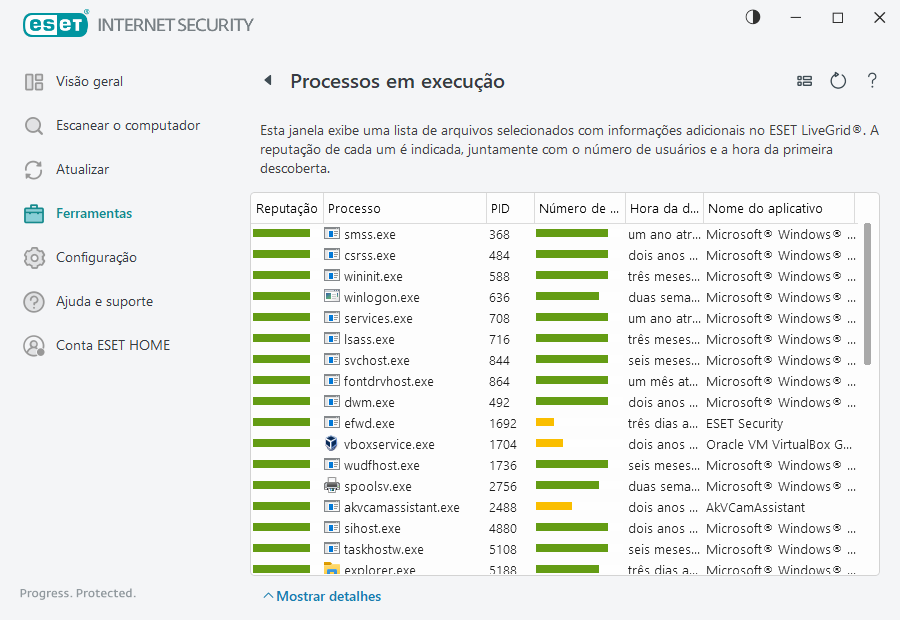Viewport: 900px width, 620px height.
Task: Click the process list vertical scrollbar
Action: point(867,293)
